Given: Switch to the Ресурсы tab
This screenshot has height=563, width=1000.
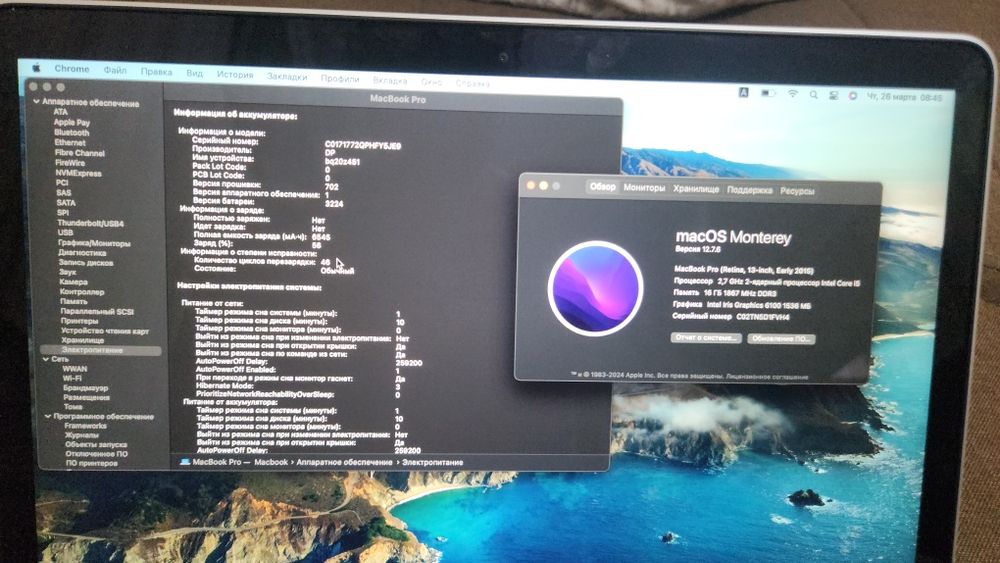Looking at the screenshot, I should coord(797,191).
